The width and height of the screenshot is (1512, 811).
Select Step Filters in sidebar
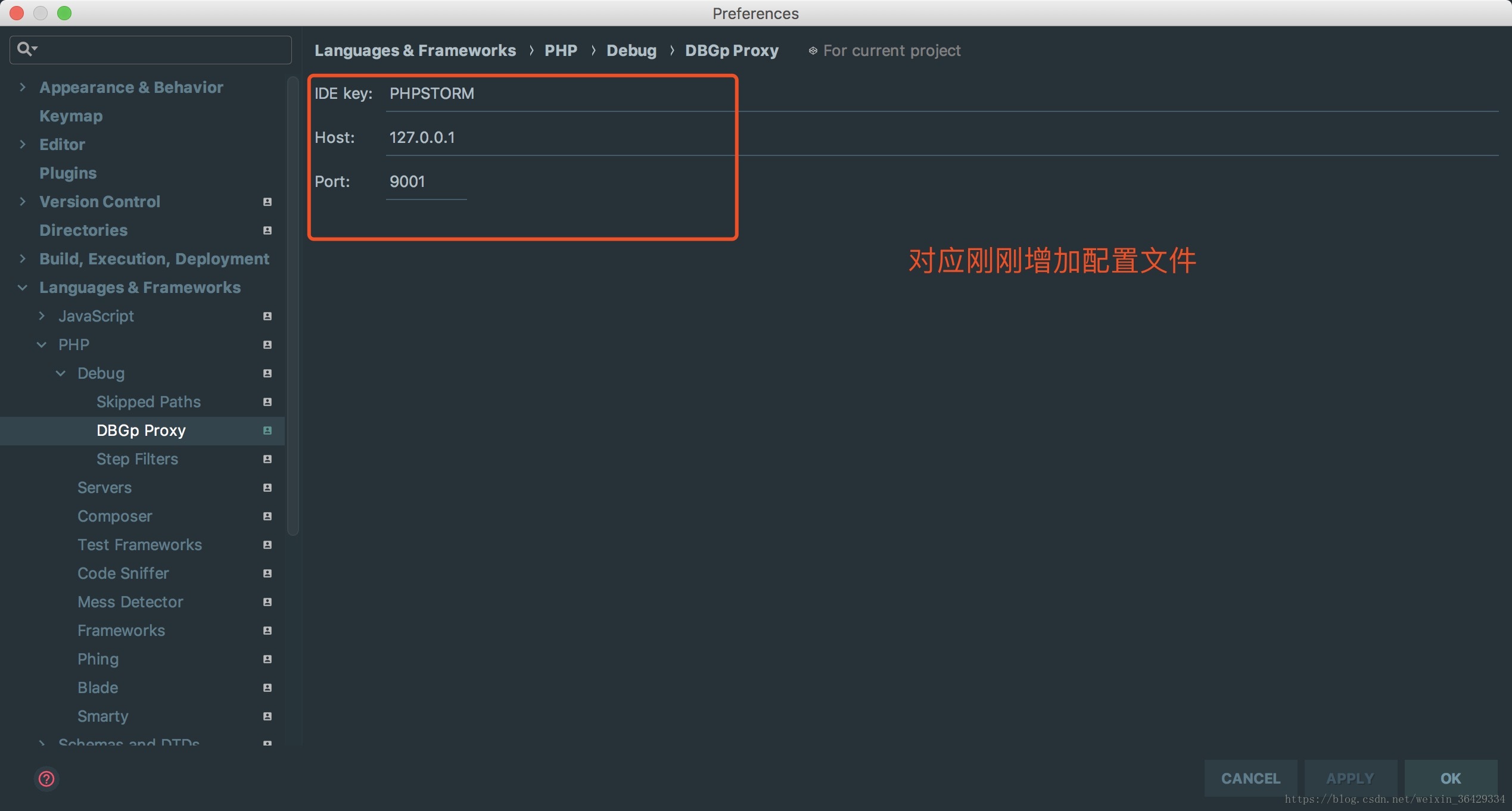[x=137, y=459]
